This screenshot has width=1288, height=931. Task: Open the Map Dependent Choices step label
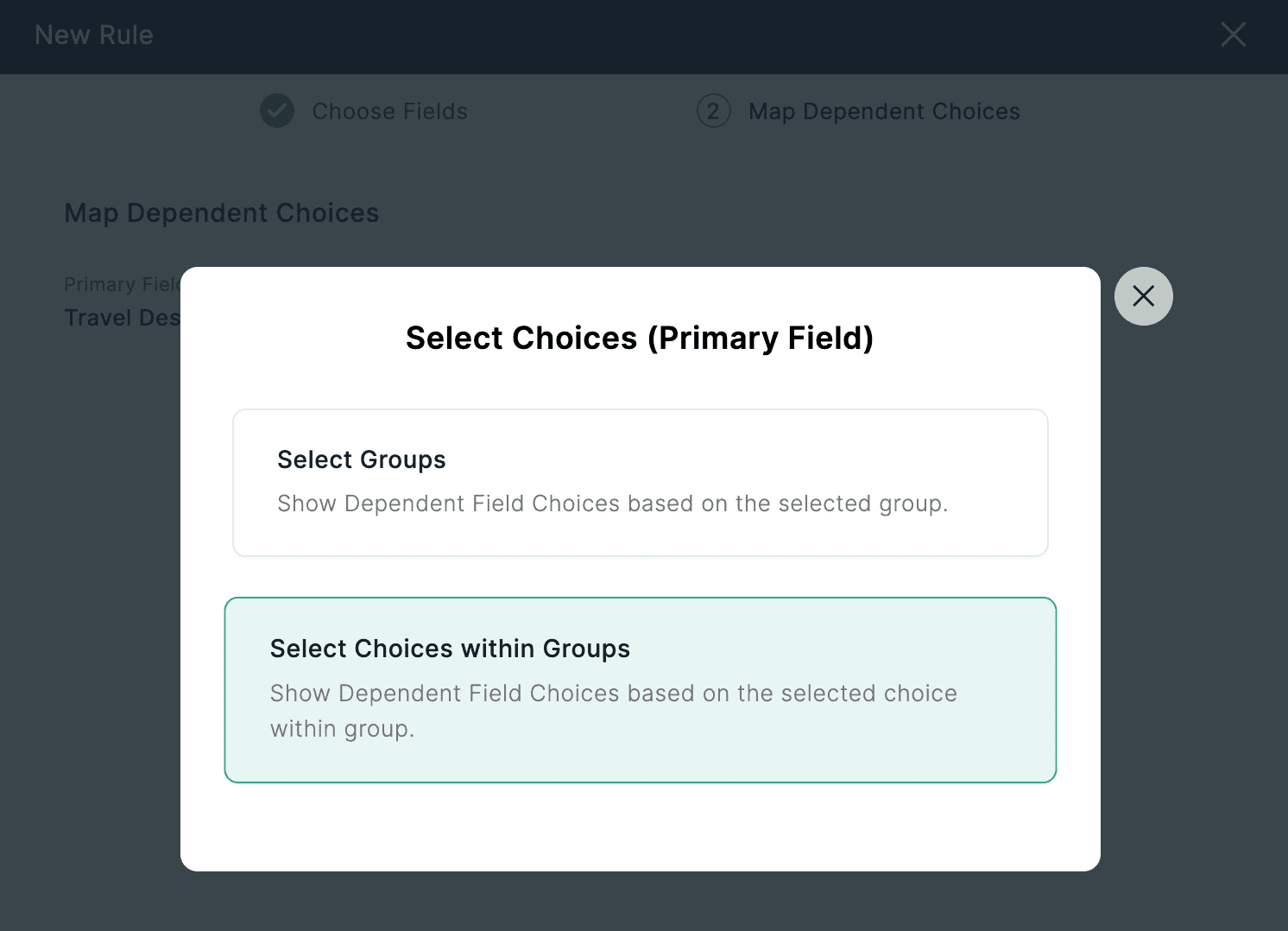point(884,111)
